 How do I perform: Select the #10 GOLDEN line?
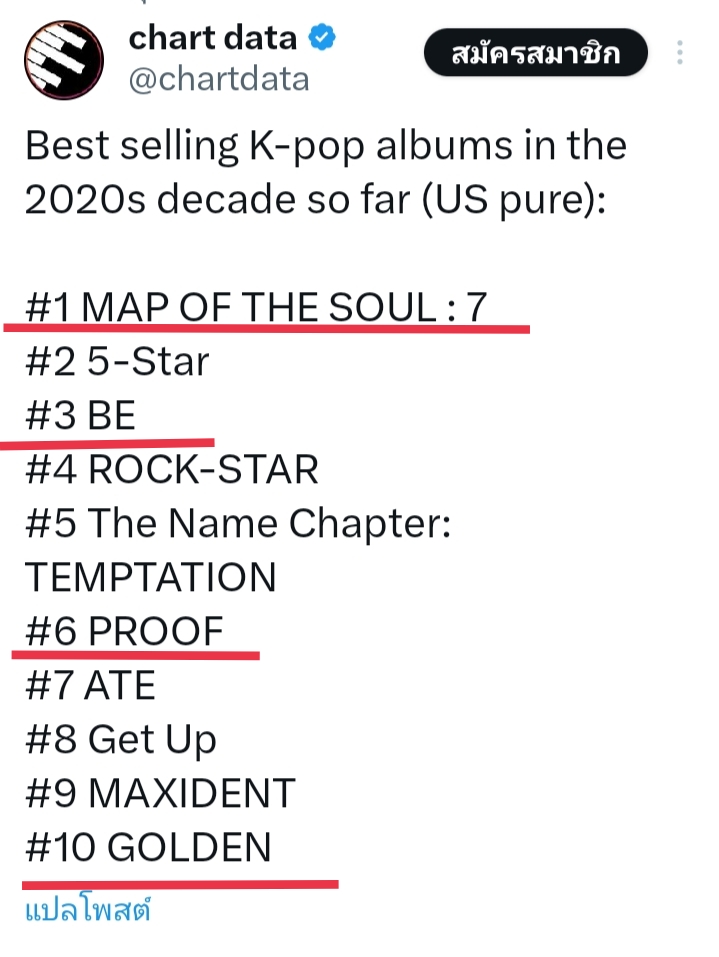pyautogui.click(x=148, y=847)
